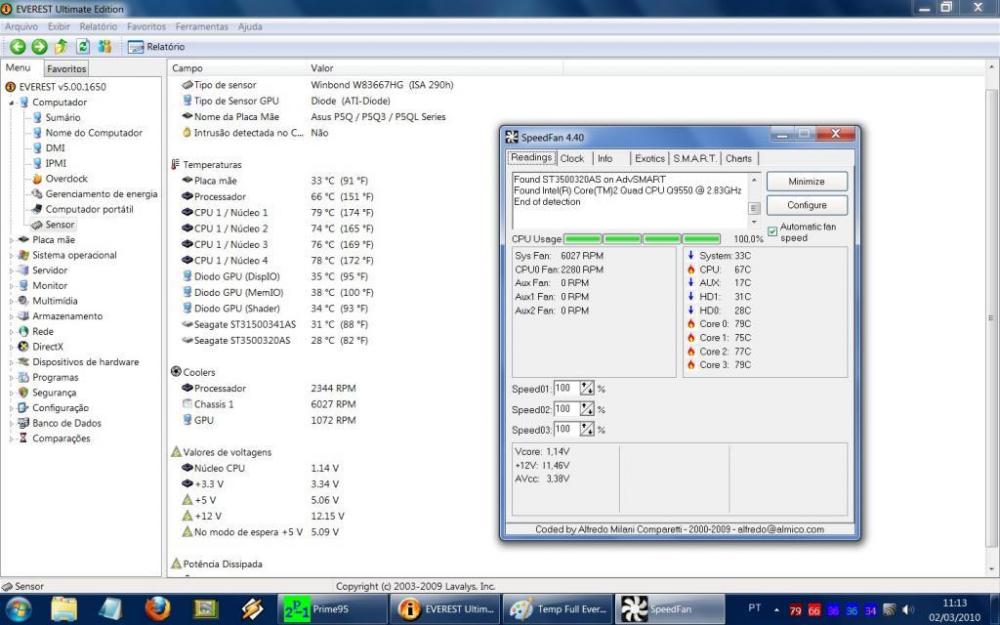The image size is (1000, 625).
Task: Click the Speed01 spinner arrows
Action: click(587, 388)
